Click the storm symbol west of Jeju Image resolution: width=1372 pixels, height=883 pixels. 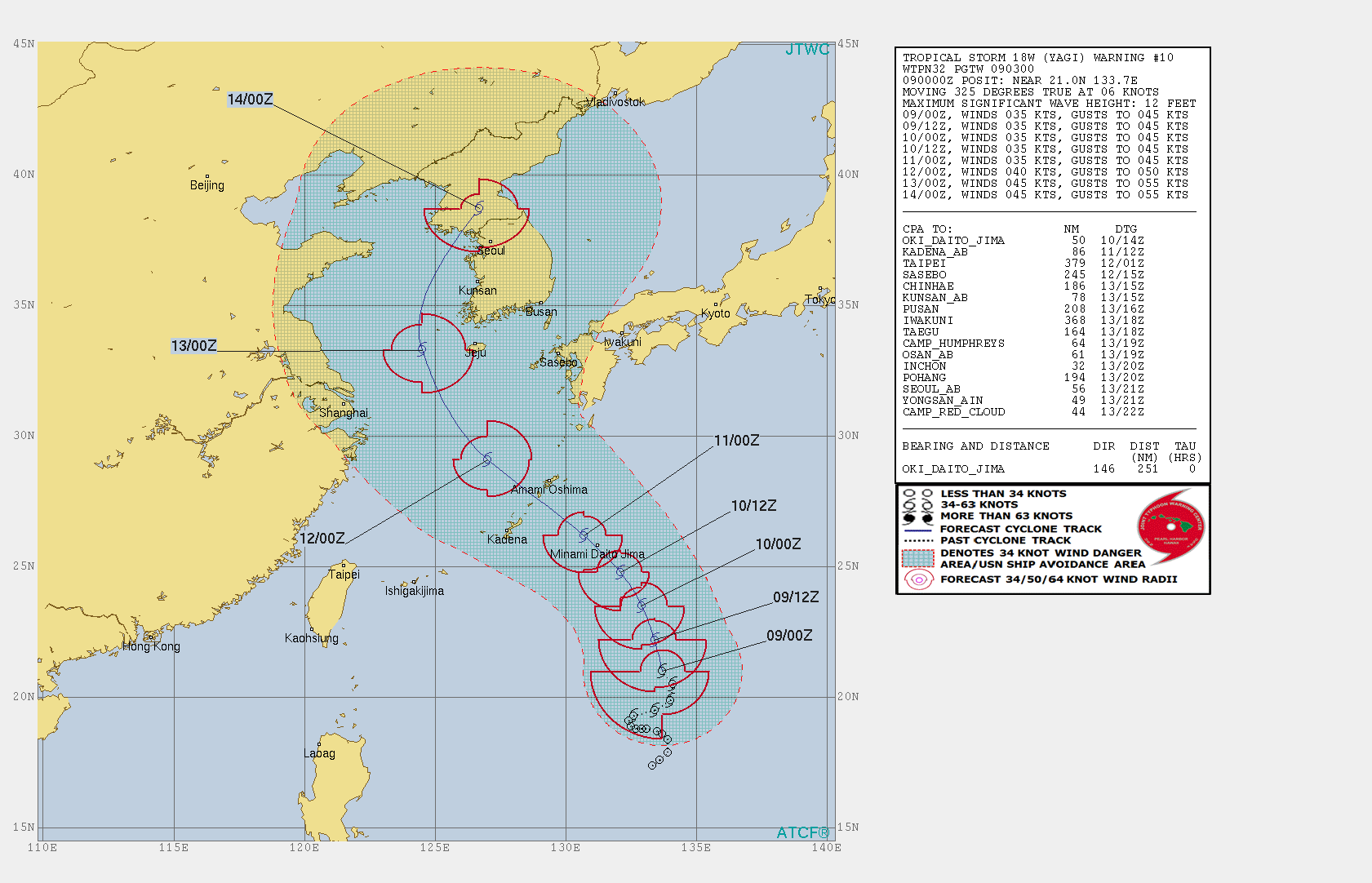click(422, 349)
